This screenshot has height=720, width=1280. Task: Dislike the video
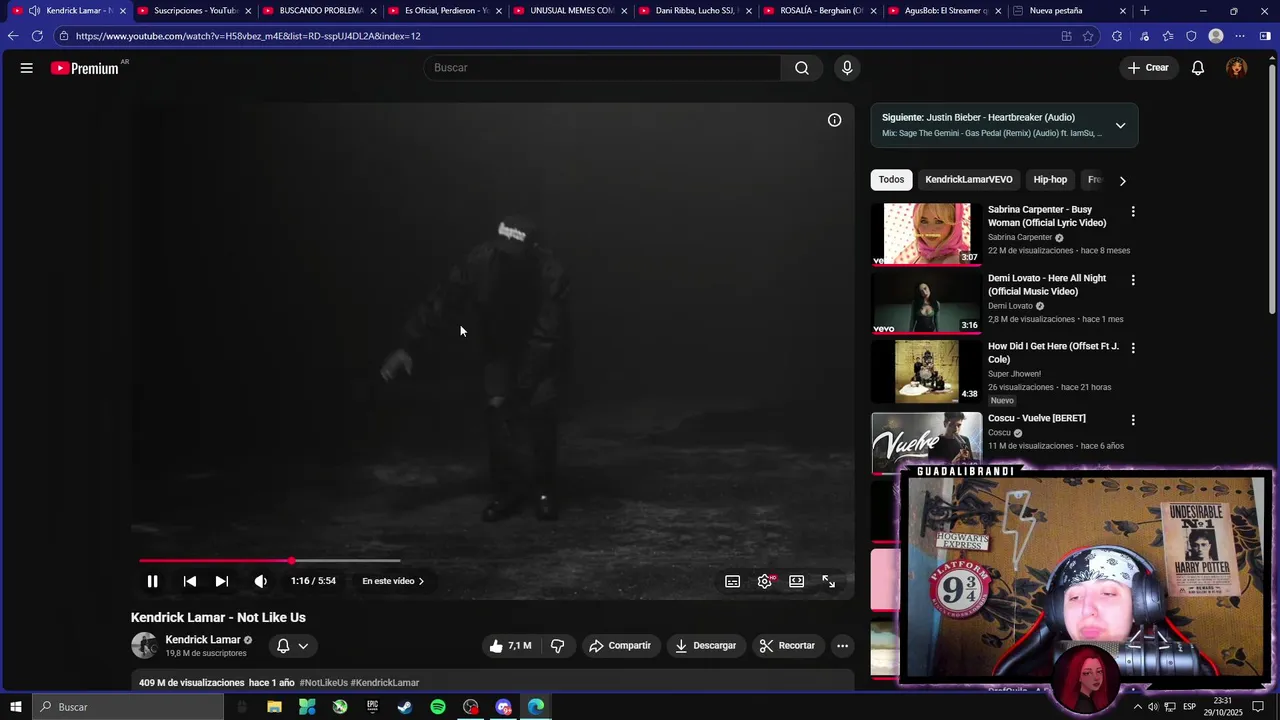coord(558,646)
